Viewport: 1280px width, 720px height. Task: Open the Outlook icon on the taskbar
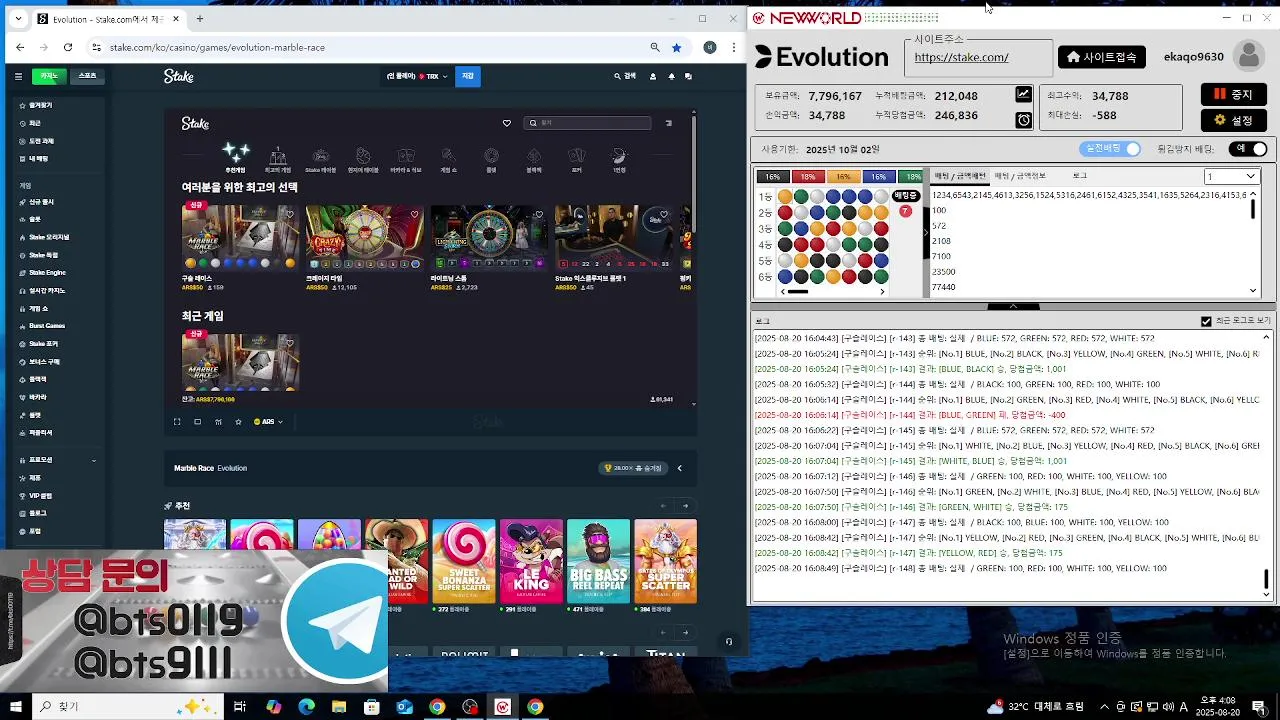click(404, 707)
